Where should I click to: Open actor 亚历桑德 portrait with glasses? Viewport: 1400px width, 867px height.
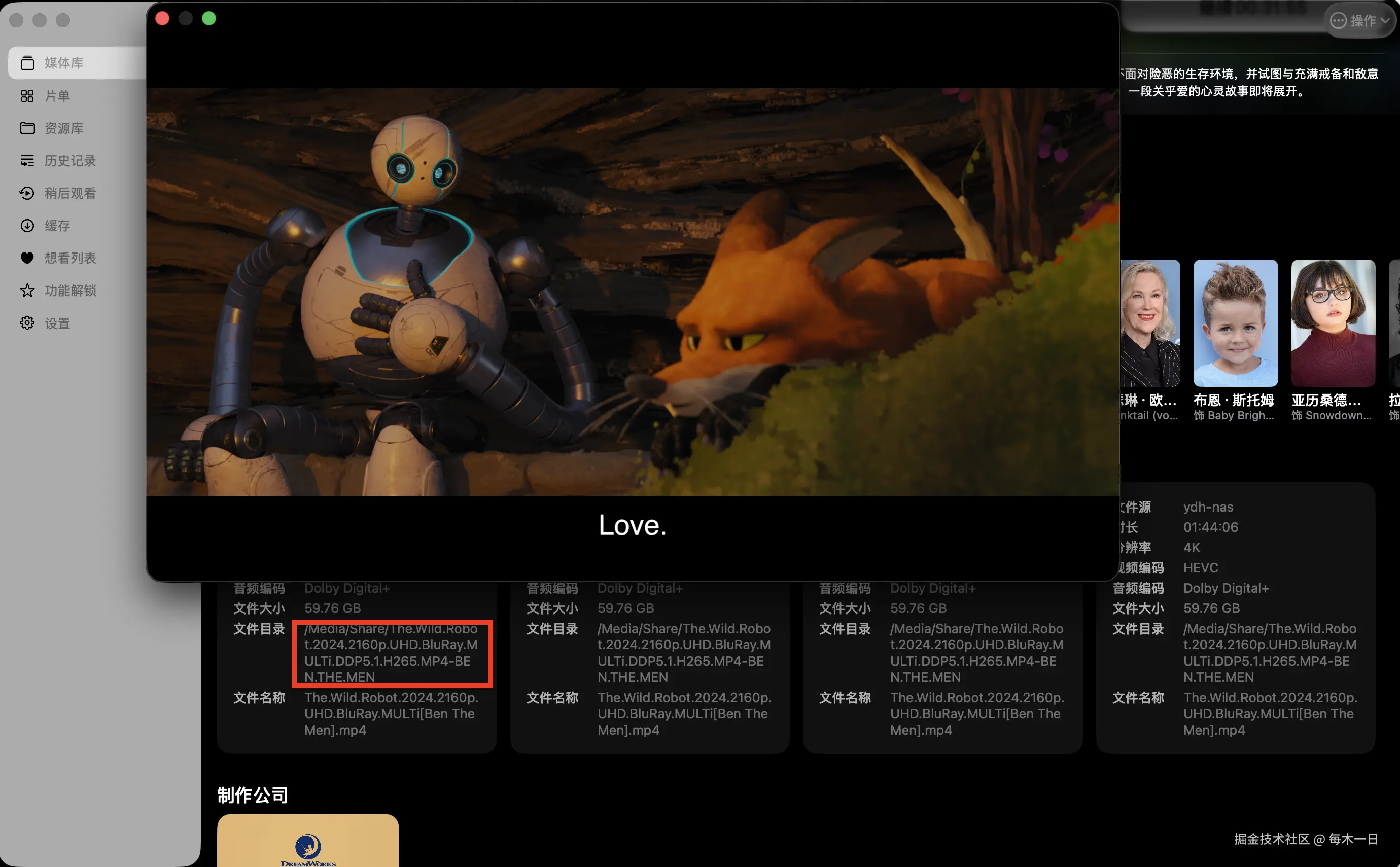[1333, 323]
